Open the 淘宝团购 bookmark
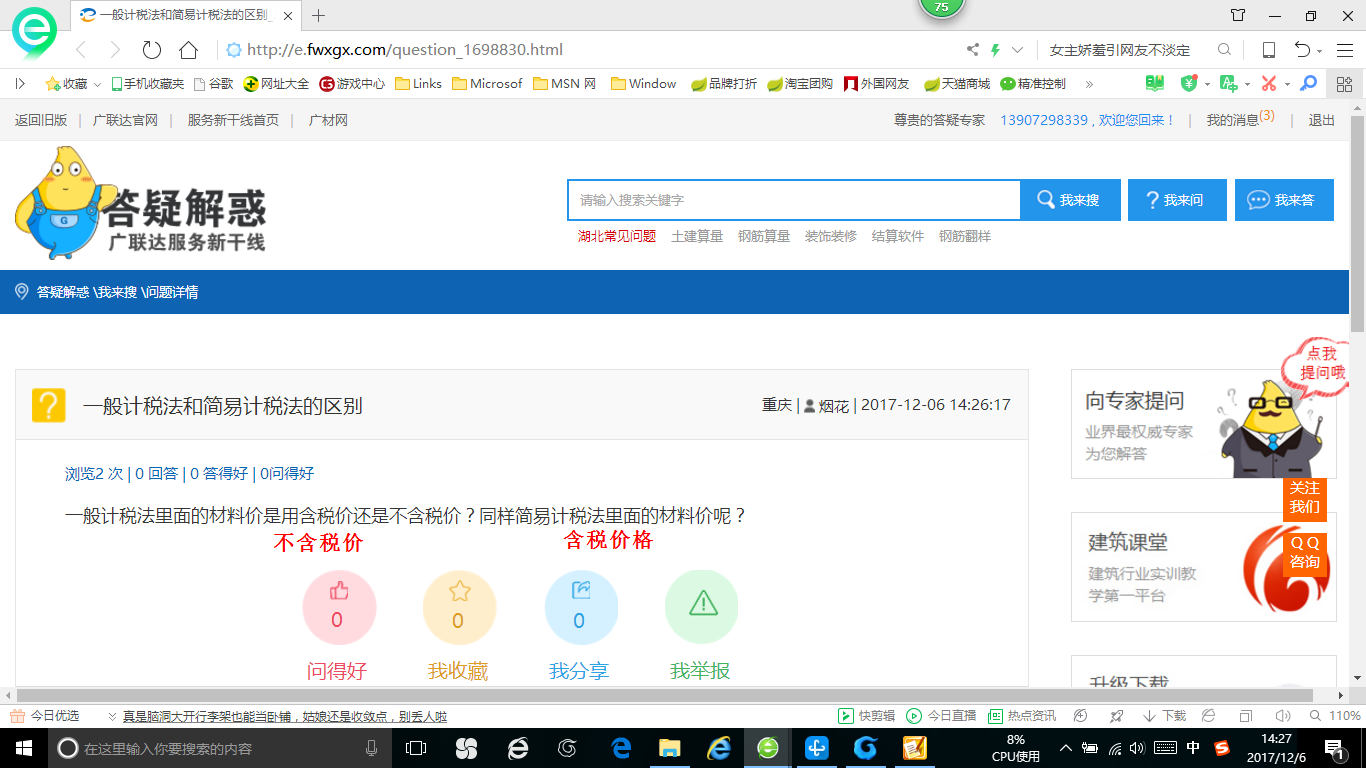Viewport: 1366px width, 768px height. click(800, 84)
